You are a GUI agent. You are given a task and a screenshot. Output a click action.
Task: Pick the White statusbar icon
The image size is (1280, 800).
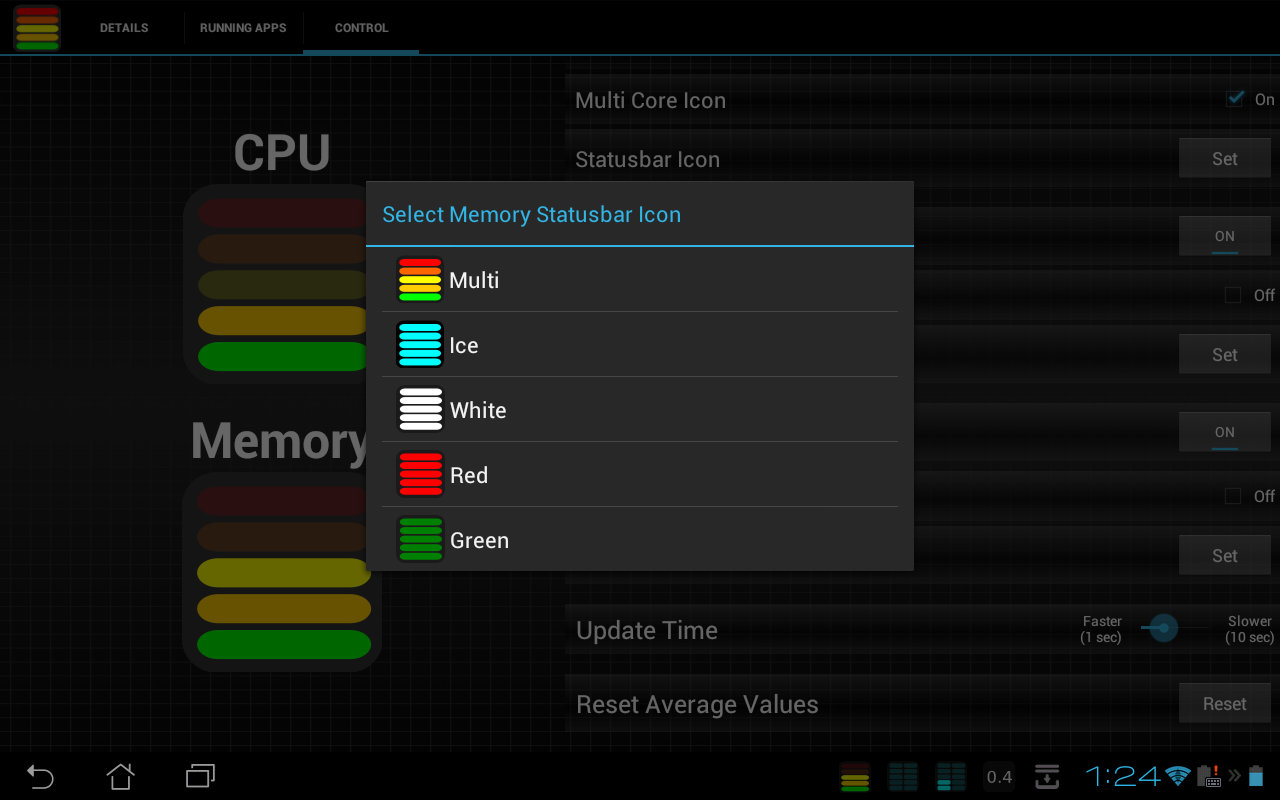478,409
